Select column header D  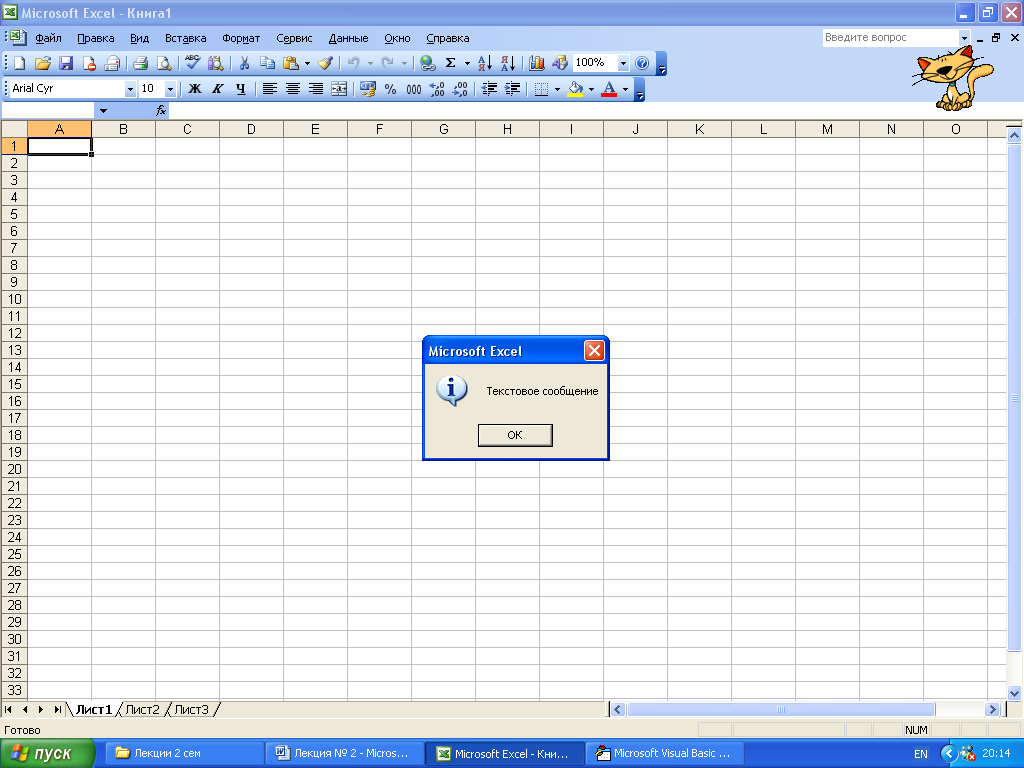(x=251, y=129)
